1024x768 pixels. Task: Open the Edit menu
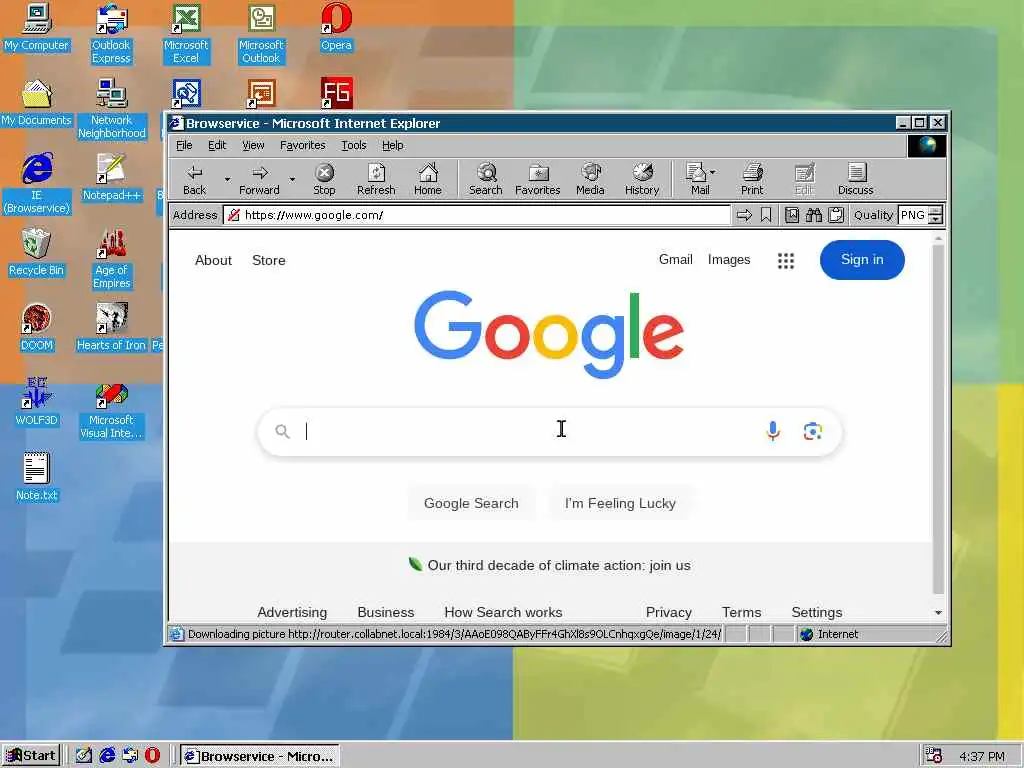[x=217, y=145]
